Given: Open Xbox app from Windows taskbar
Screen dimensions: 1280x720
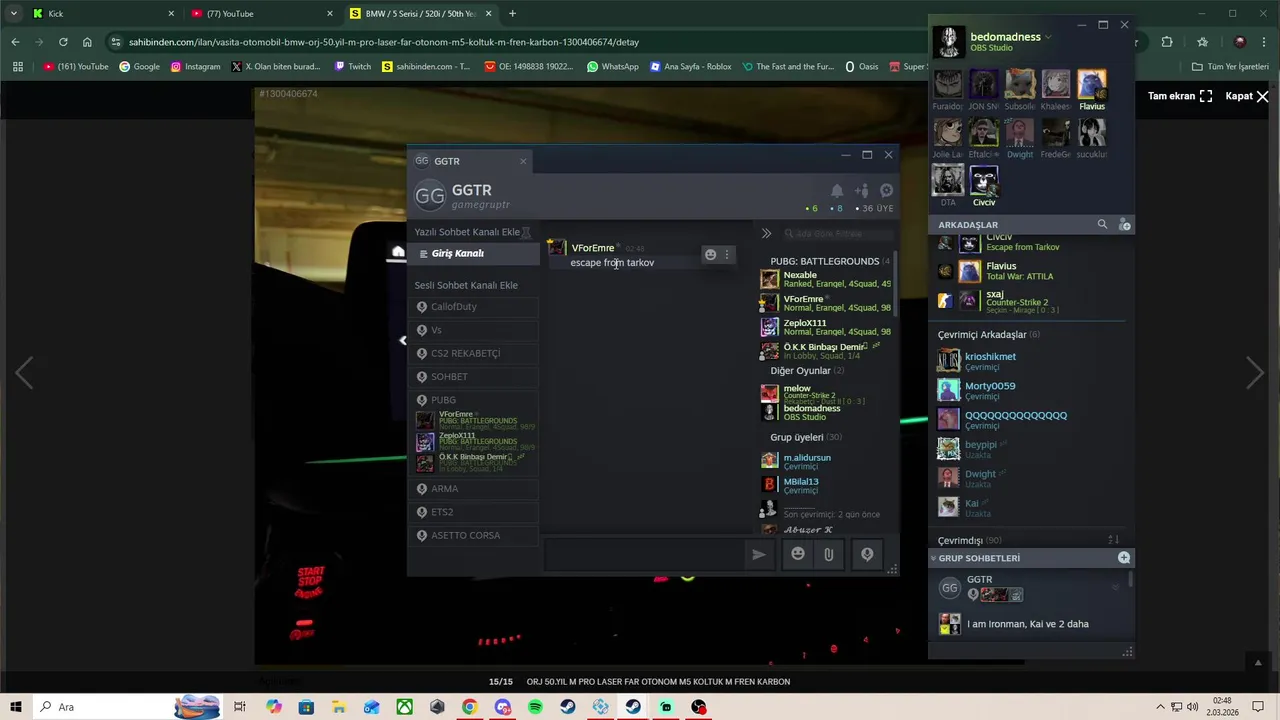Looking at the screenshot, I should 404,707.
